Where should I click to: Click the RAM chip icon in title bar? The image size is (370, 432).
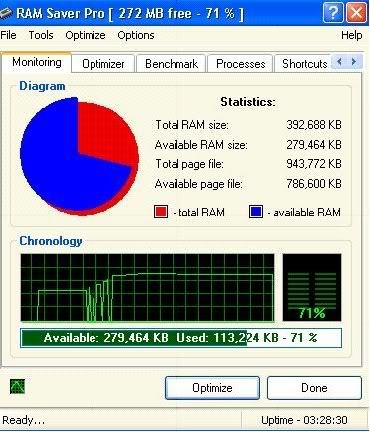(x=6, y=13)
